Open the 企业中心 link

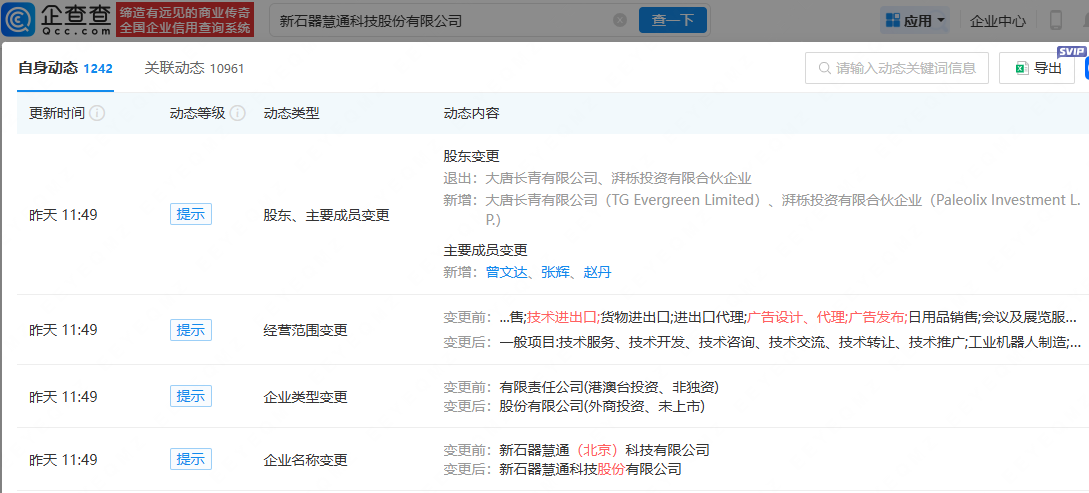pyautogui.click(x=997, y=21)
